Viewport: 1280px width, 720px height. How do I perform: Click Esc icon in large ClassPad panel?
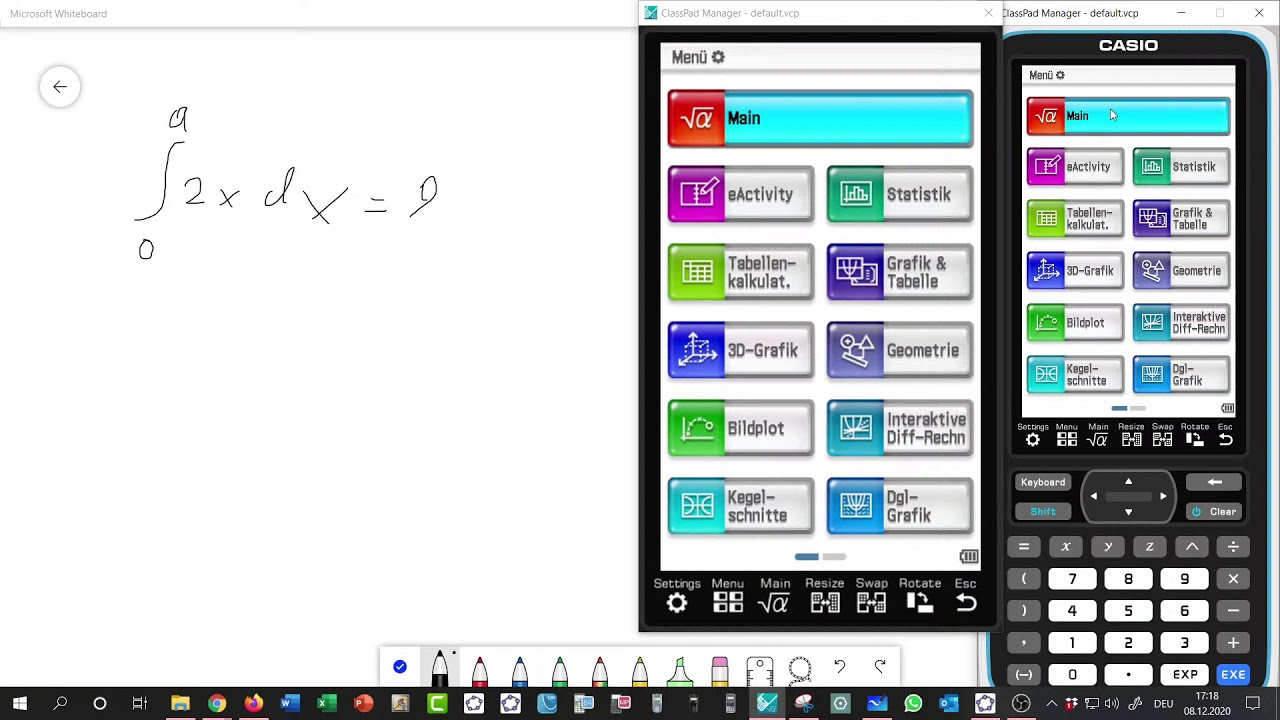[x=965, y=603]
